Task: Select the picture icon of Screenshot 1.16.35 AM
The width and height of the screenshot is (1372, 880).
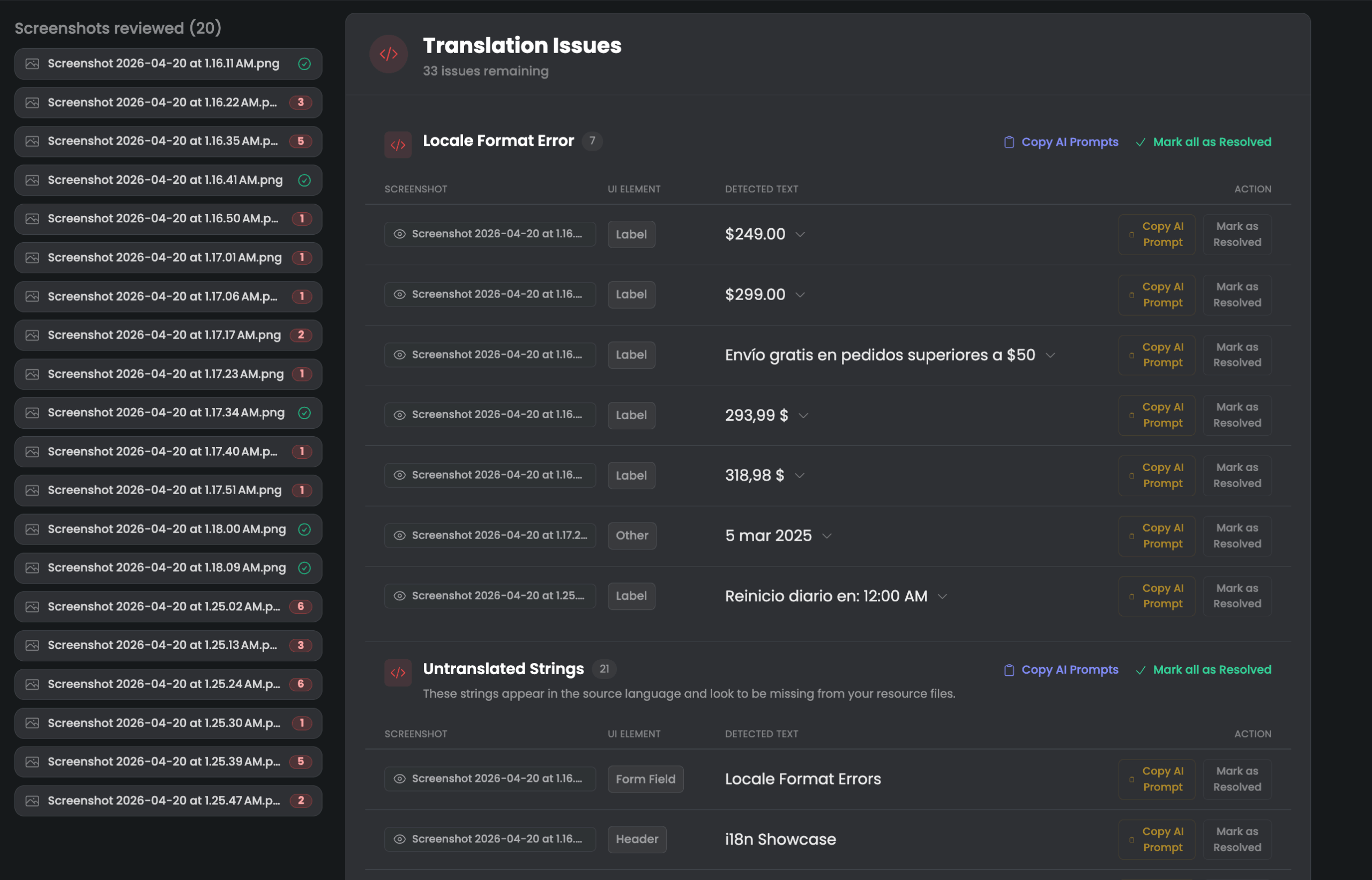Action: [33, 141]
